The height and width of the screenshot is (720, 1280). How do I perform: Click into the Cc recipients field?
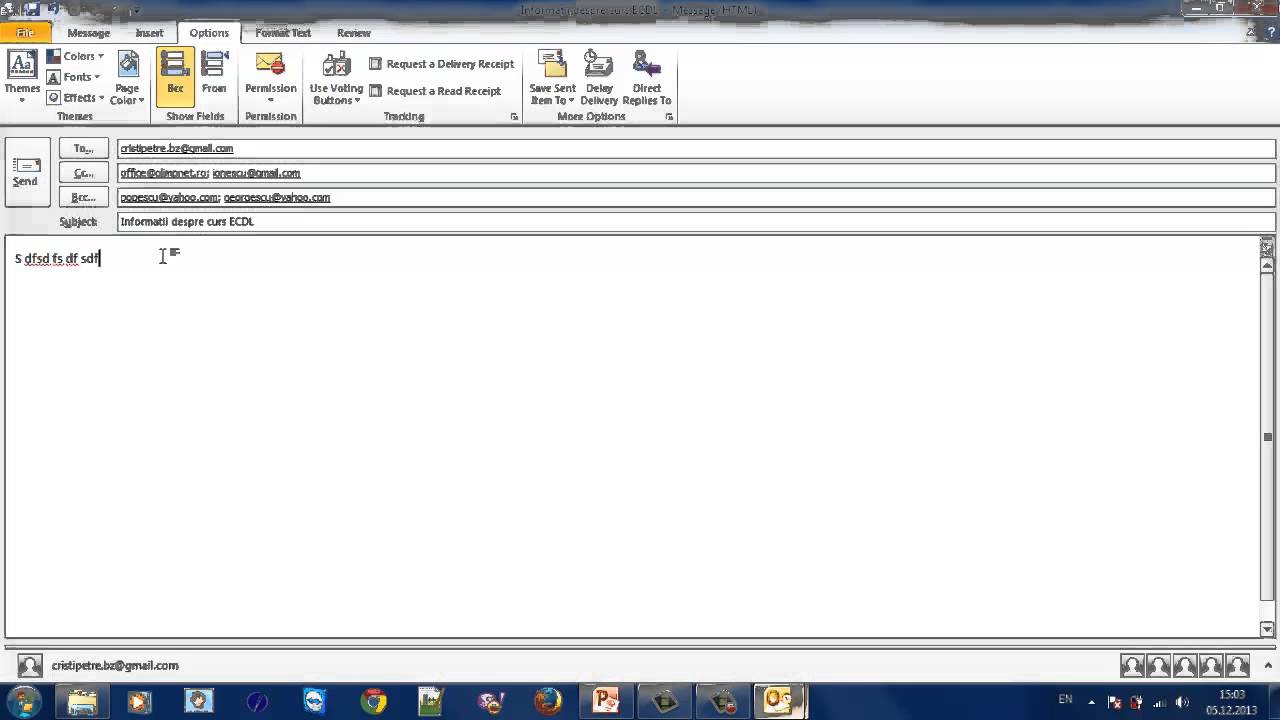coord(696,173)
